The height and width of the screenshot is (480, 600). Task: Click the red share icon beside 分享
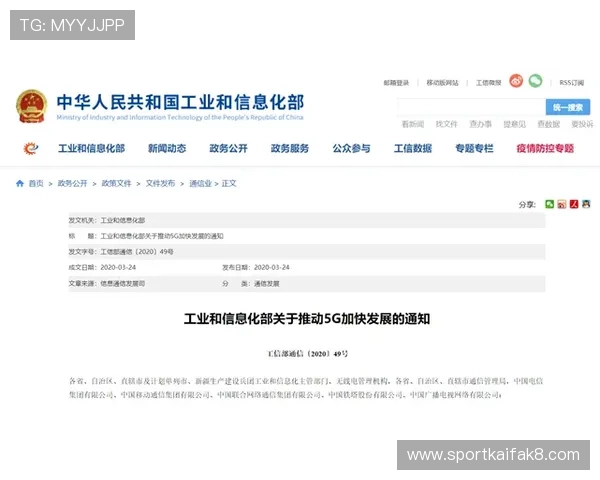coord(574,204)
